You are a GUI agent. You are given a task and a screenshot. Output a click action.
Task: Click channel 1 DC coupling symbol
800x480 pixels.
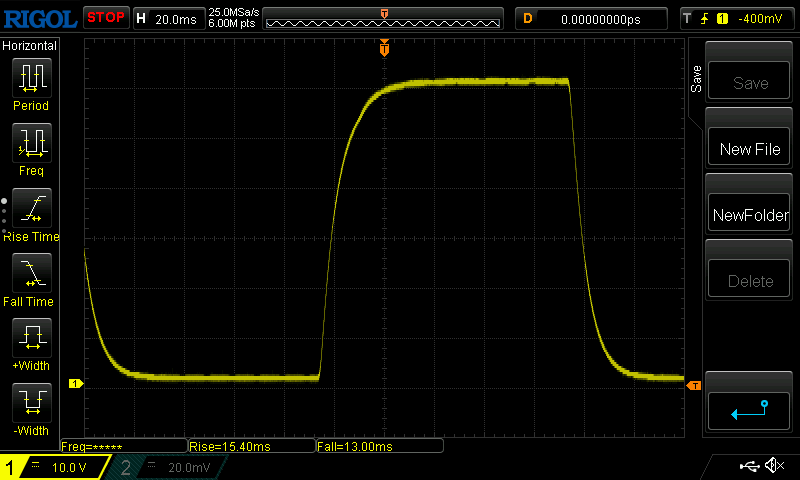[x=35, y=464]
